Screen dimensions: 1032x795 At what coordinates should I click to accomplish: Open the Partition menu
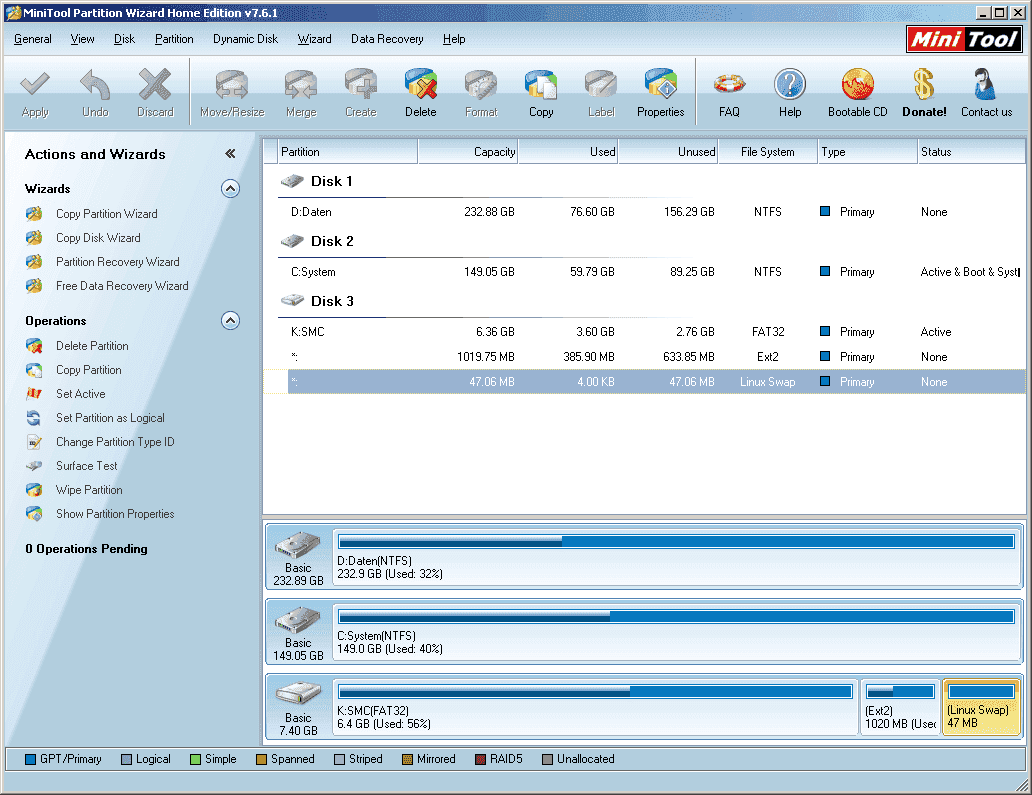[174, 39]
